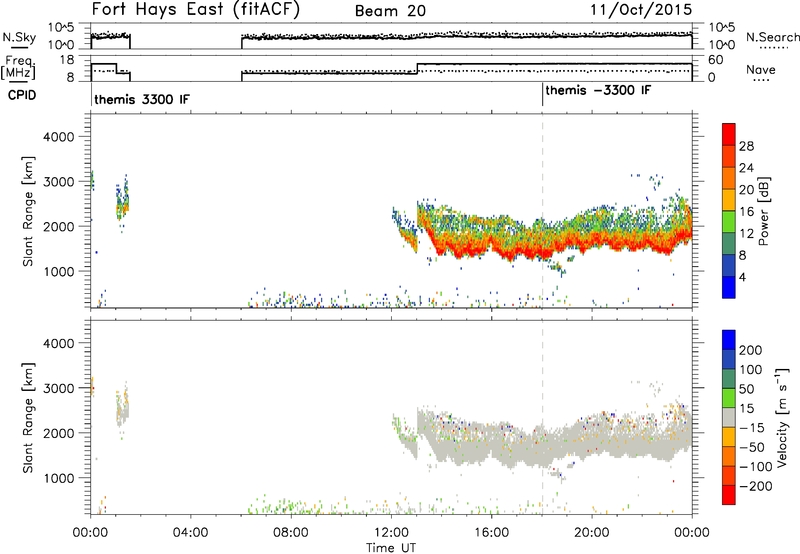Click the '200' velocity color bar tick
Screen dimensions: 800x554
pos(751,350)
